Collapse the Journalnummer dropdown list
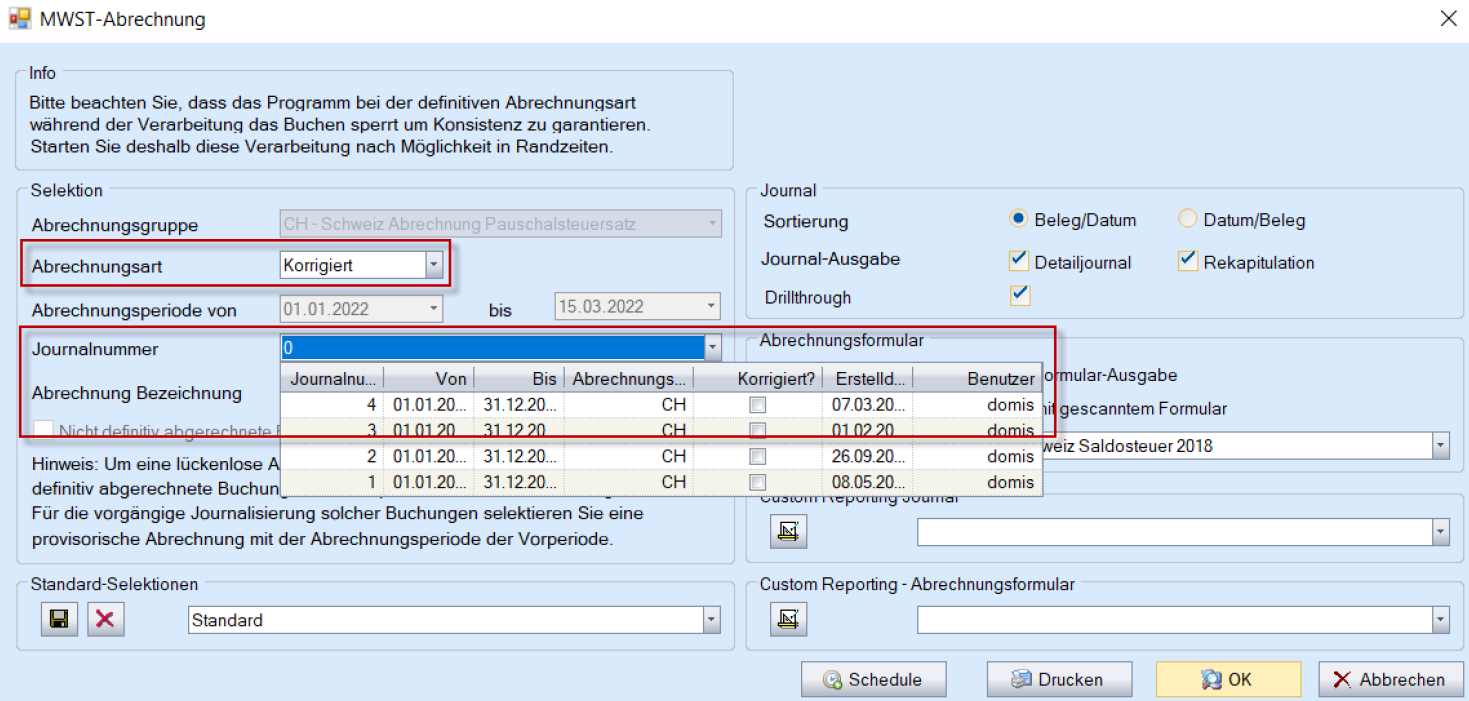 (x=711, y=348)
